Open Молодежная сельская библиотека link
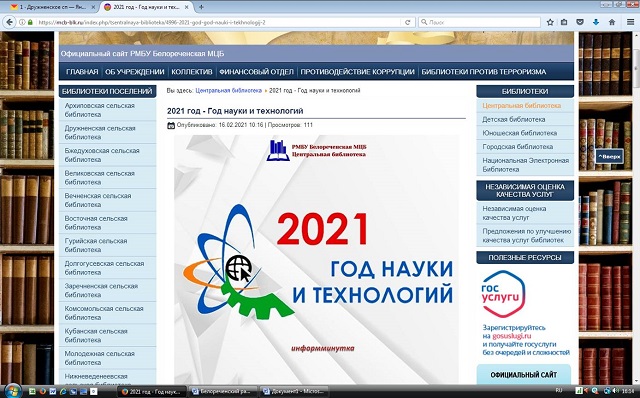Screen dimensions: 640x398 100,358
